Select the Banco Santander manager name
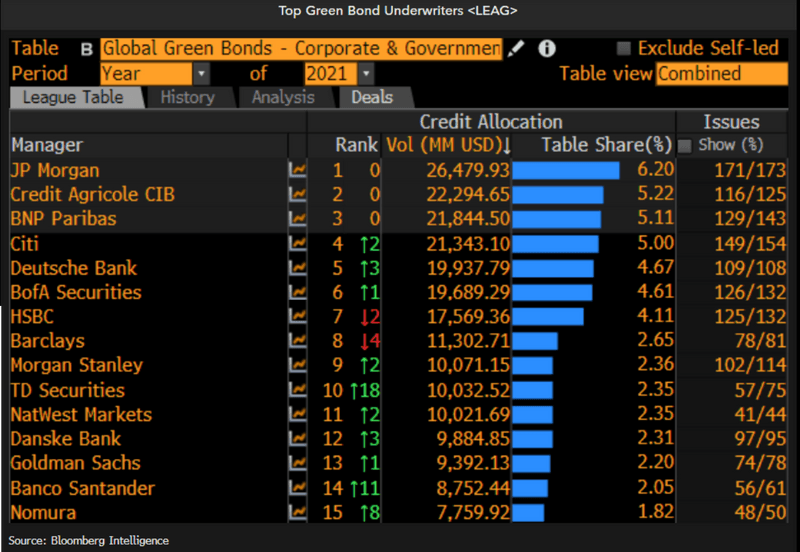This screenshot has width=800, height=552. [x=83, y=488]
